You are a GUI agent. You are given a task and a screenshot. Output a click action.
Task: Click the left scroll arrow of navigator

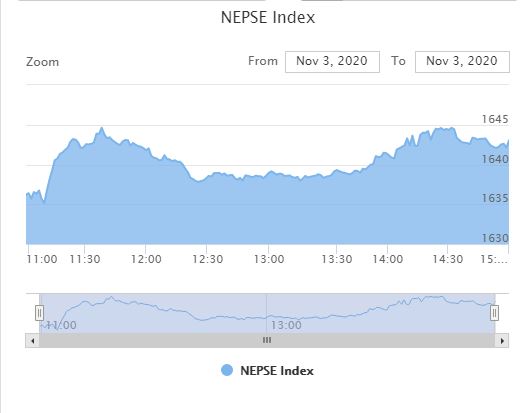(32, 340)
